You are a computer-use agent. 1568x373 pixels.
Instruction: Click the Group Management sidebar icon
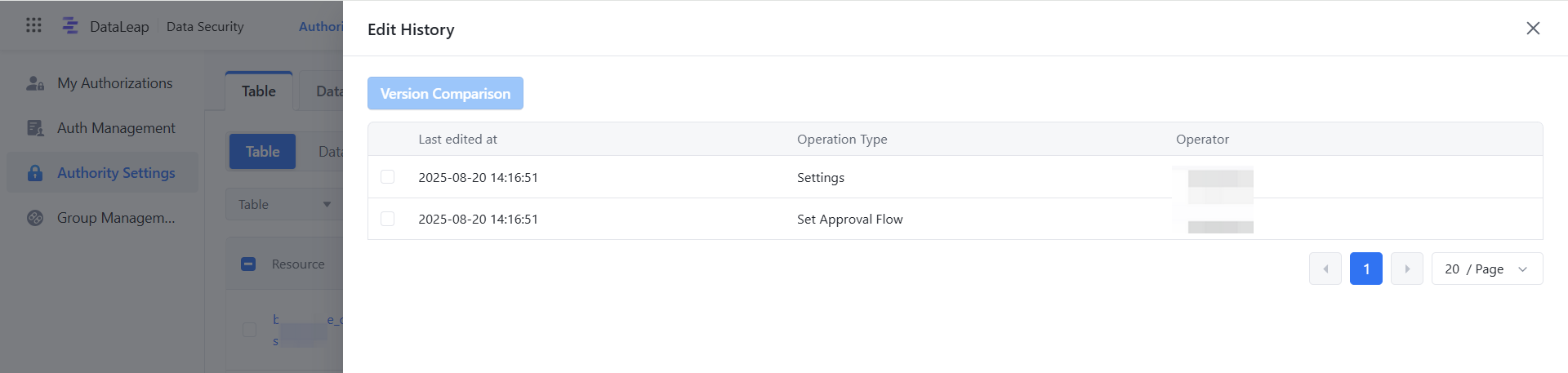click(35, 218)
